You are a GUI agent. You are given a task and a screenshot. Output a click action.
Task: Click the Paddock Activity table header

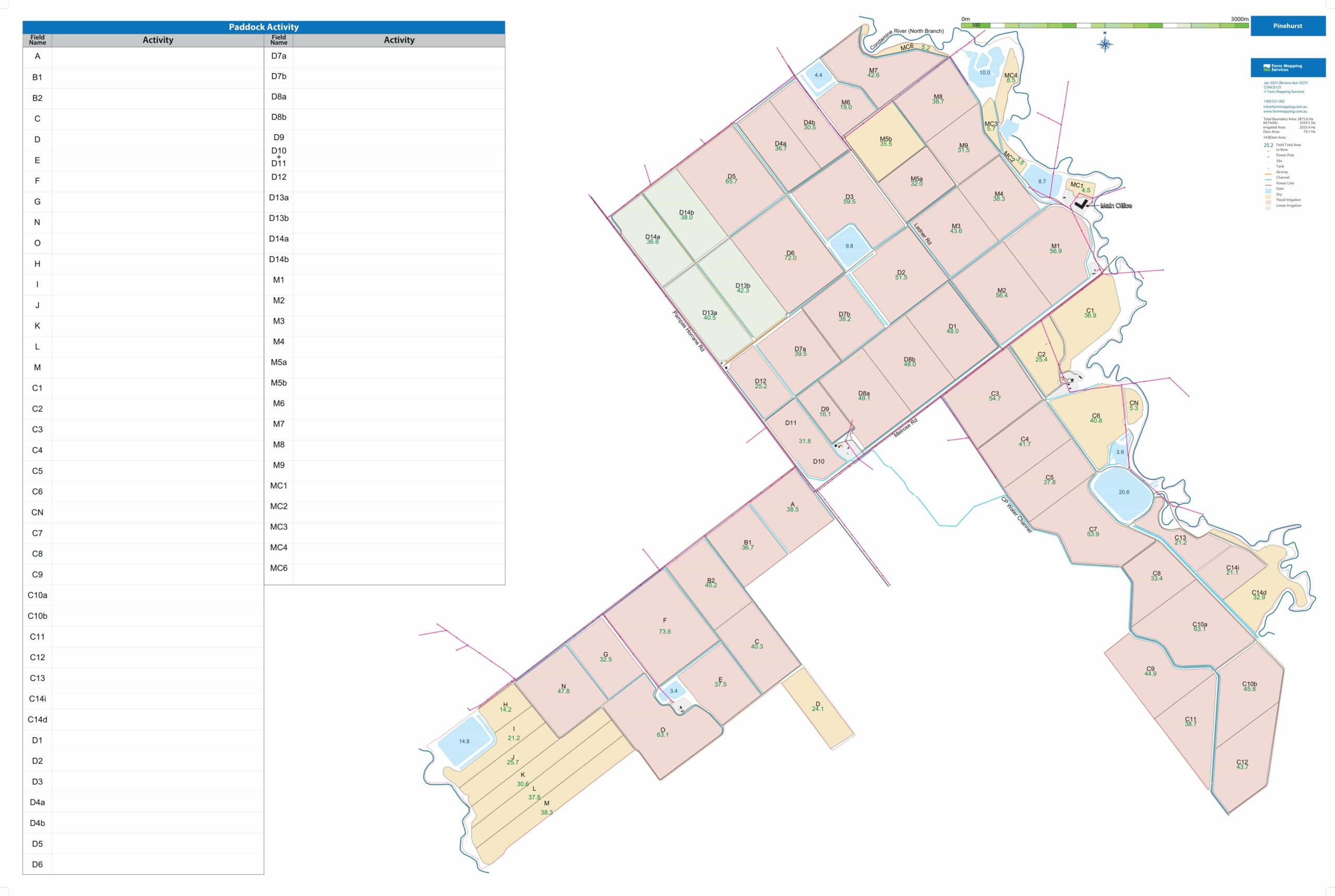(x=263, y=27)
